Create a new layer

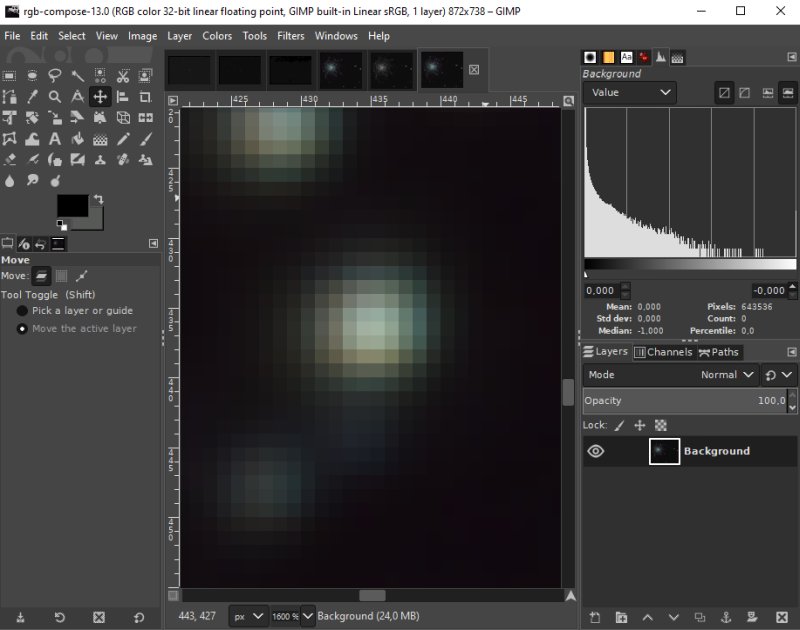[x=595, y=618]
